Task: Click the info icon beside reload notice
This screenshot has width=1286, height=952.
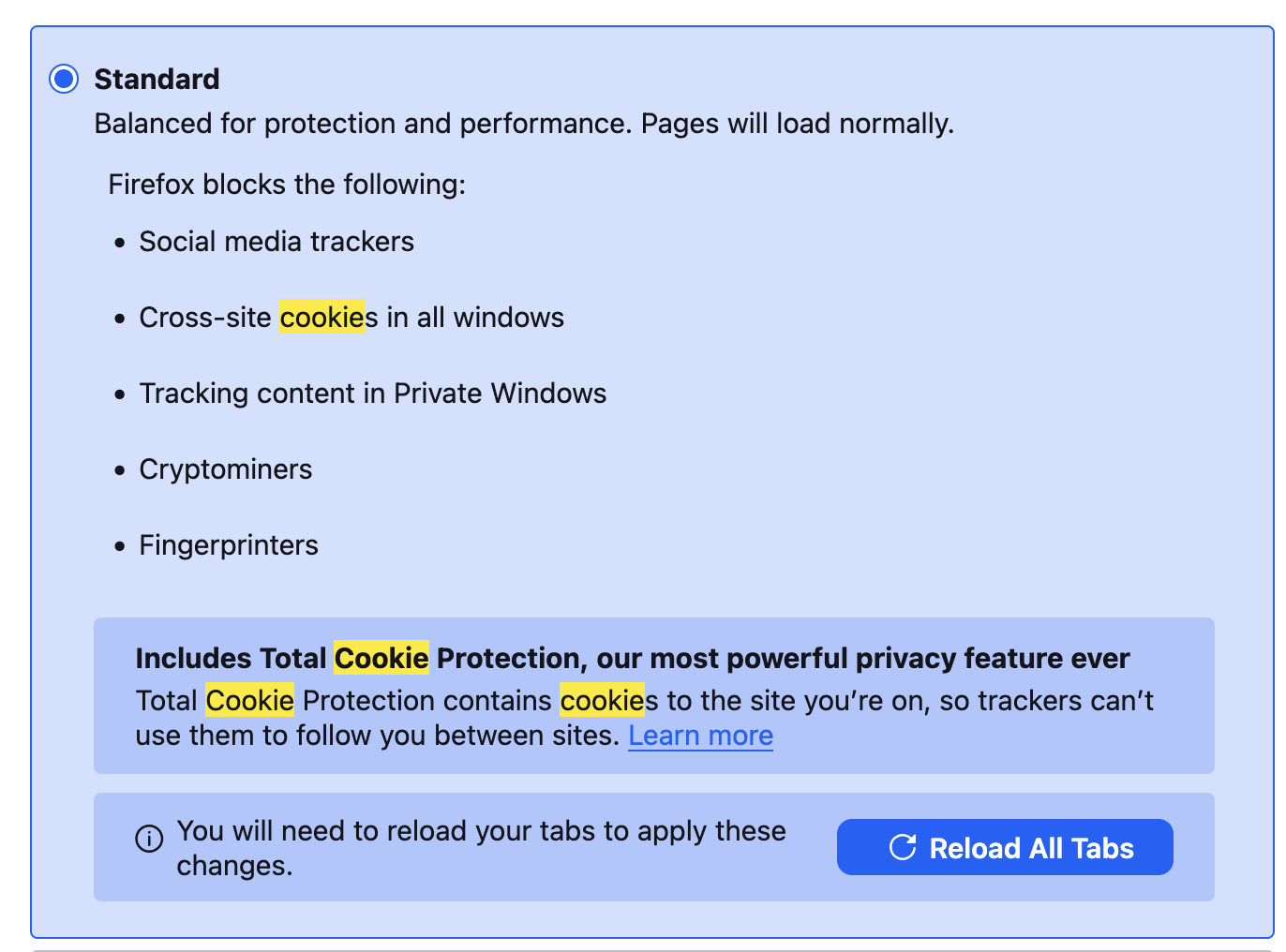Action: click(x=149, y=839)
